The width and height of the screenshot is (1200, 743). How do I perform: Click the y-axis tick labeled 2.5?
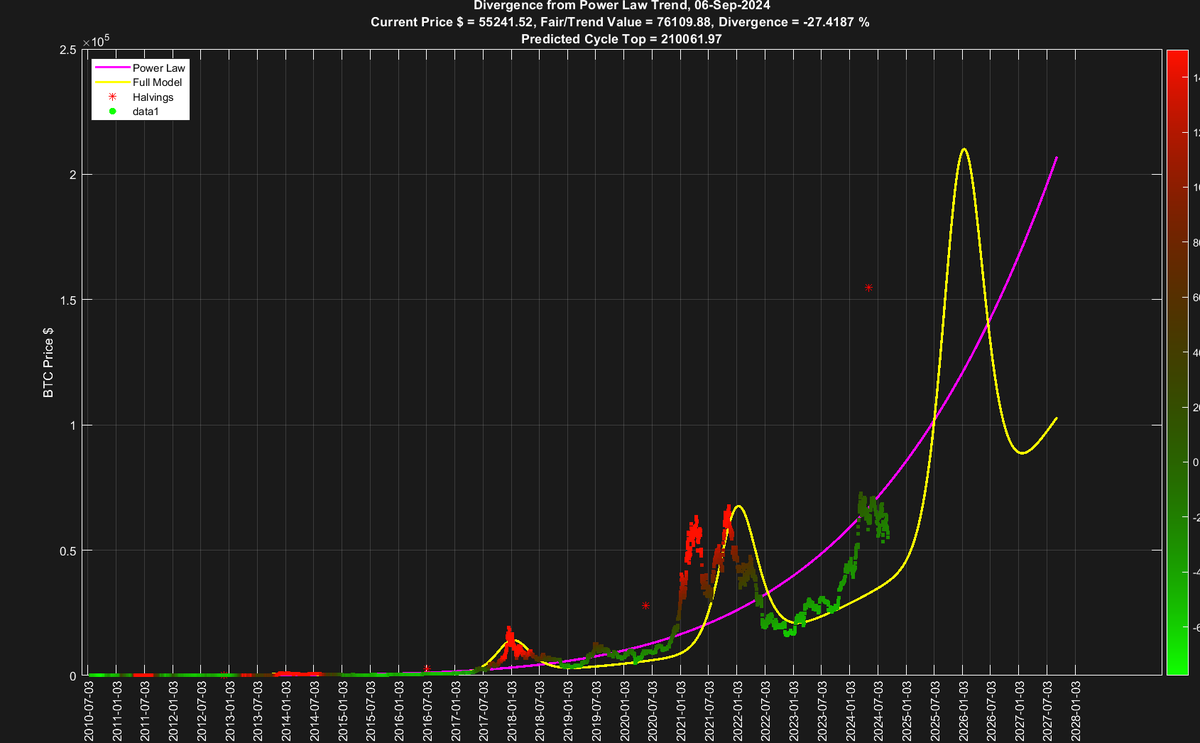[x=68, y=50]
